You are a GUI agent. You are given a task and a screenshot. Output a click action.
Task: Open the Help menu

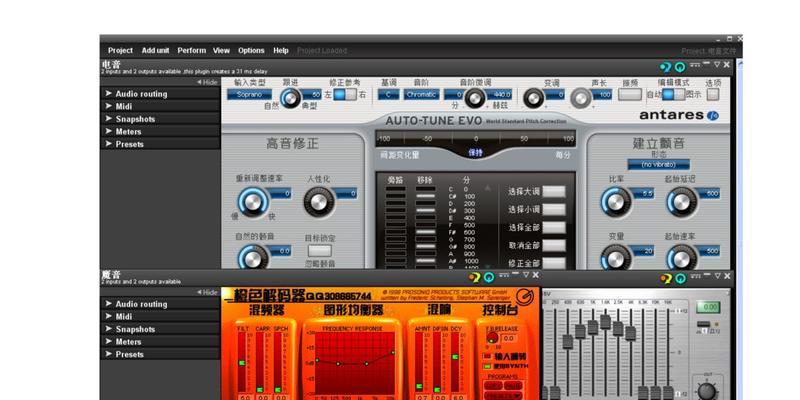[281, 51]
